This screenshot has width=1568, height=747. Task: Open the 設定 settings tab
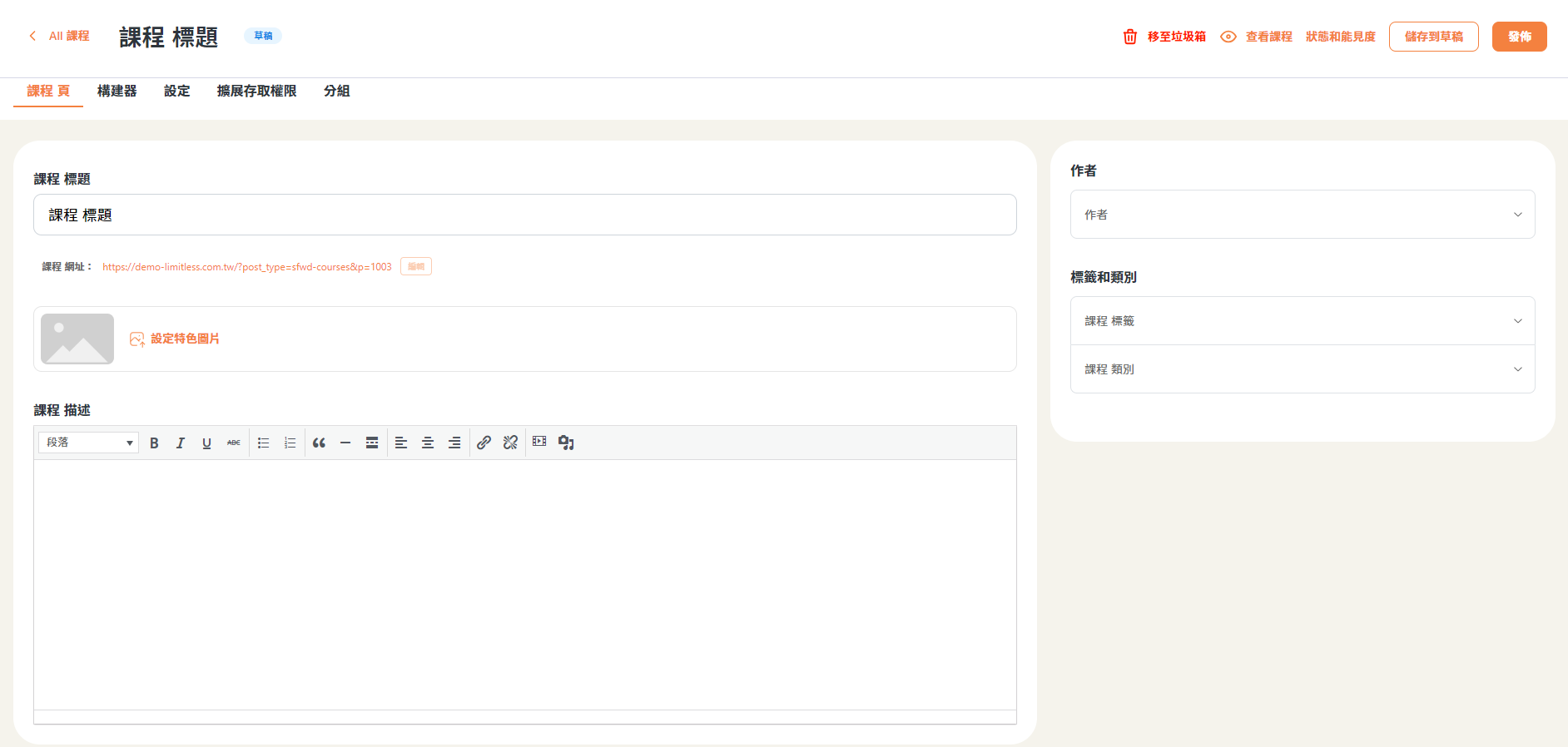(x=176, y=92)
